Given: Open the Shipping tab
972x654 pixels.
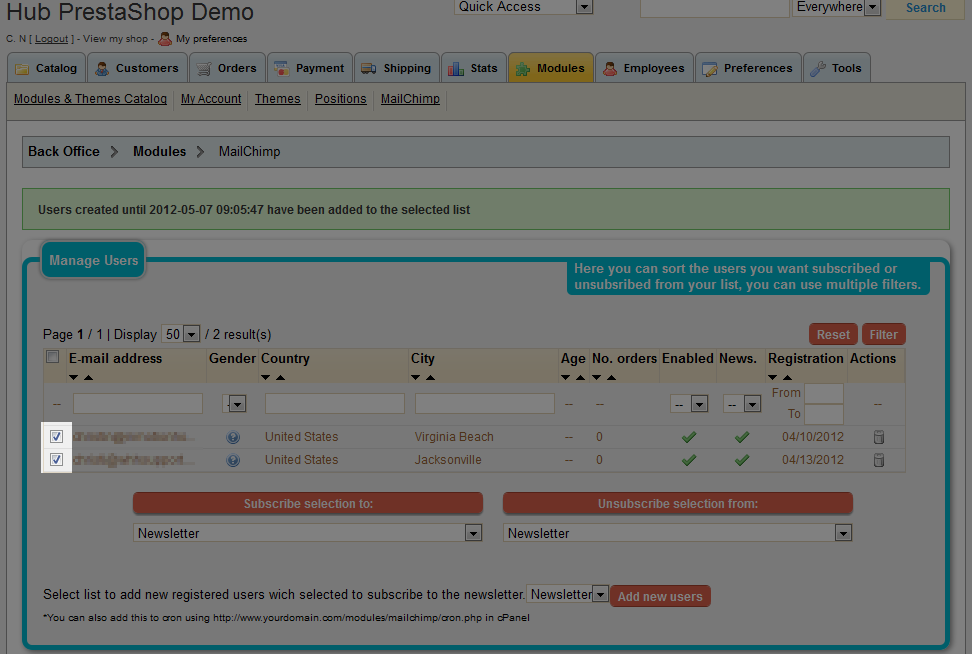Looking at the screenshot, I should click(397, 68).
